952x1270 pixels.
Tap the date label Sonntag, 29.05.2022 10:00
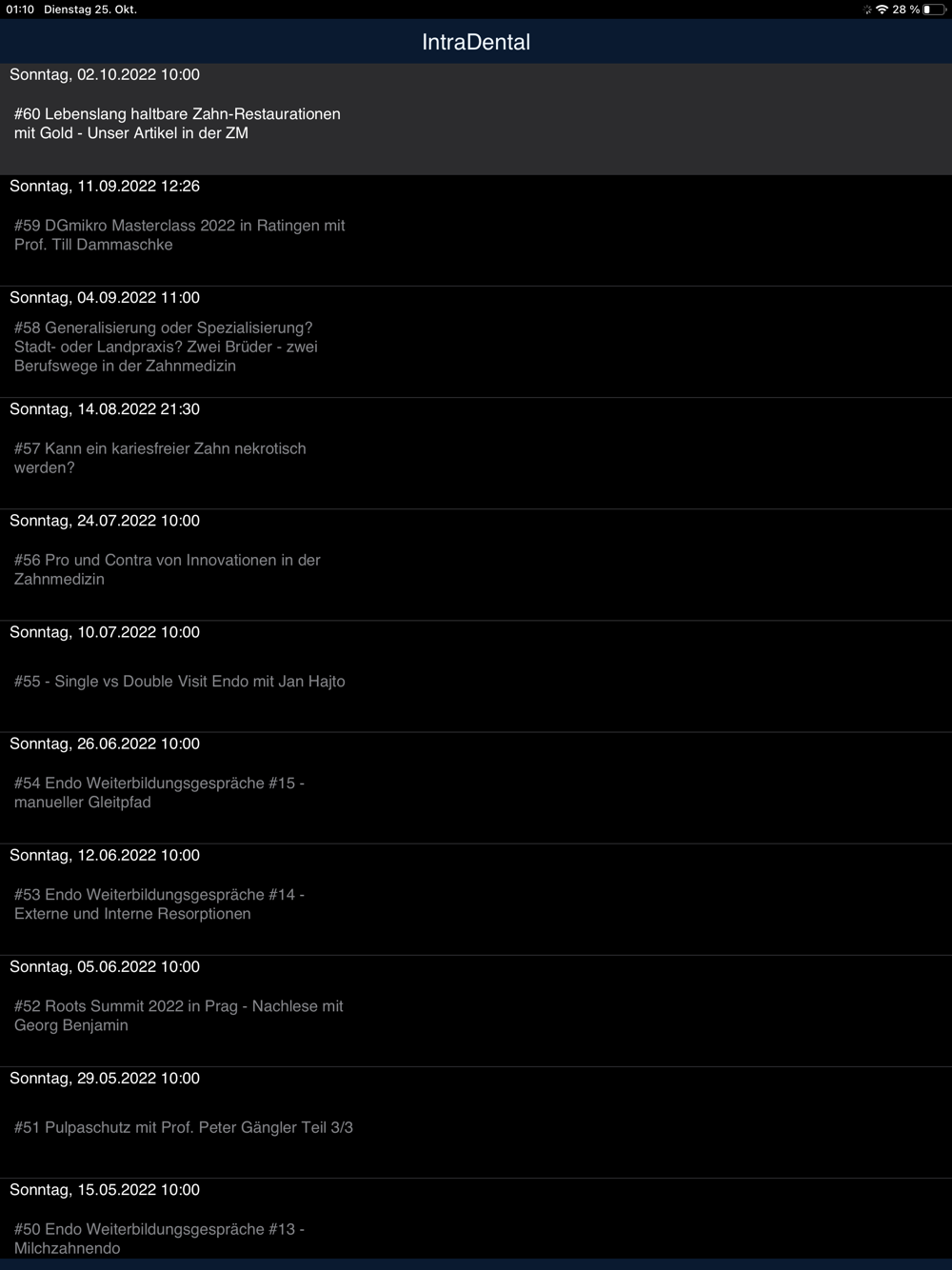[x=105, y=1079]
